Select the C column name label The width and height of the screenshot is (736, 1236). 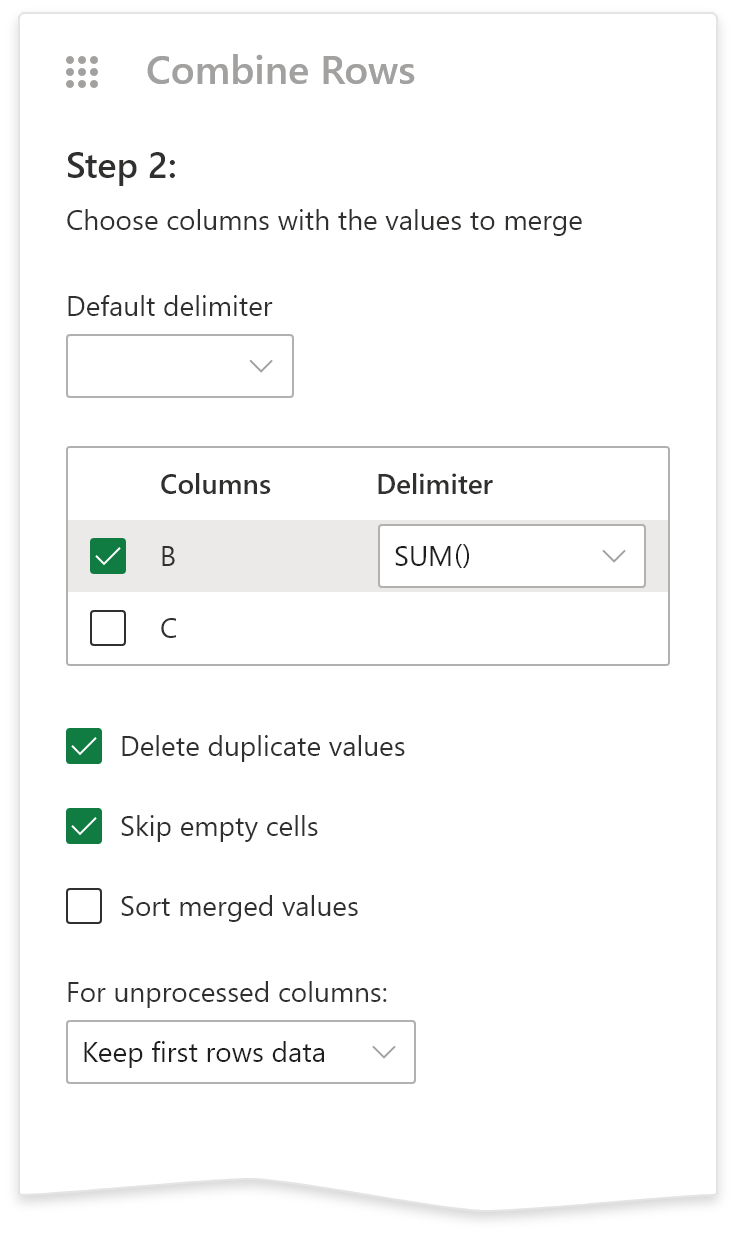168,628
